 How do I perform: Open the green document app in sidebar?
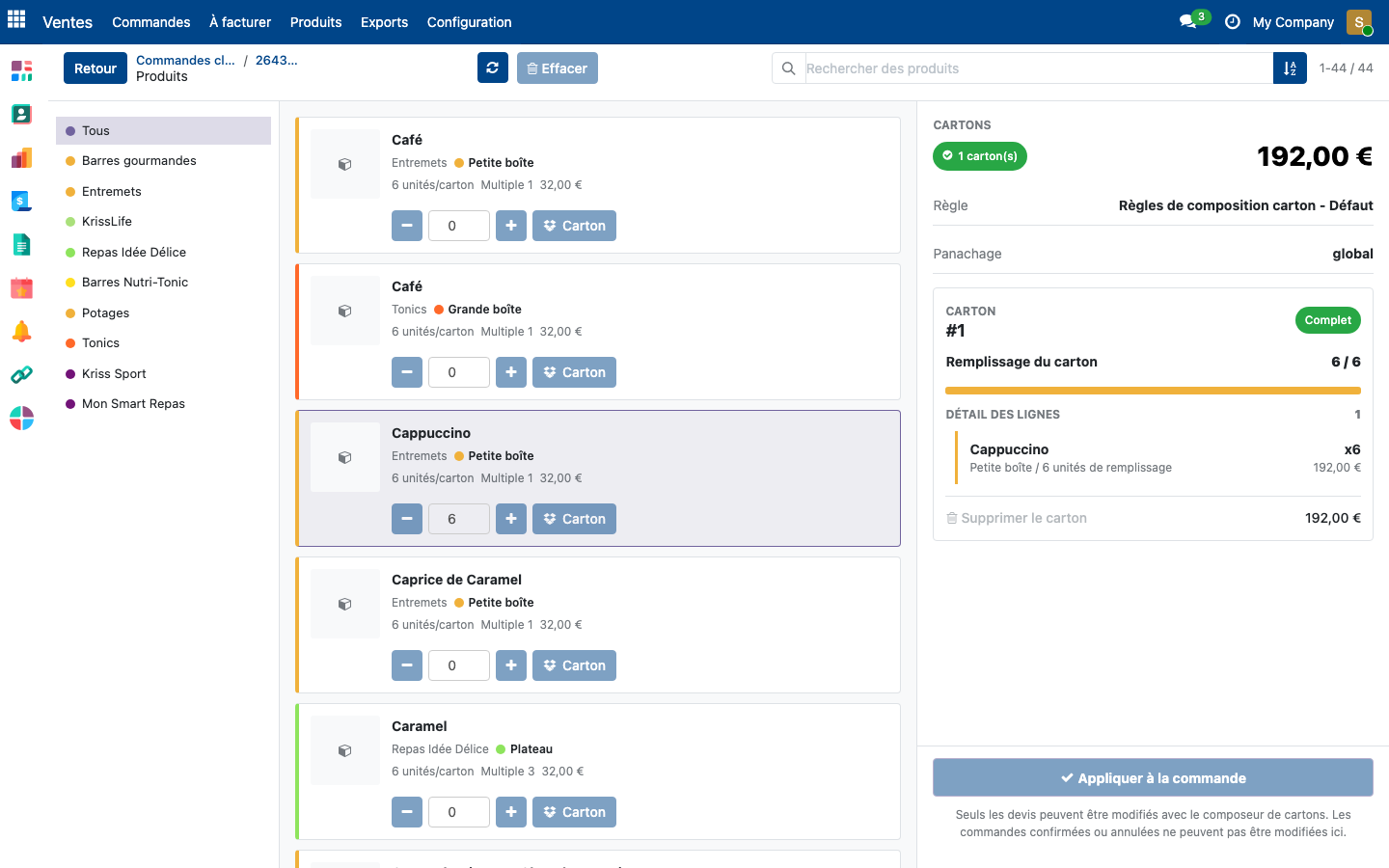21,245
